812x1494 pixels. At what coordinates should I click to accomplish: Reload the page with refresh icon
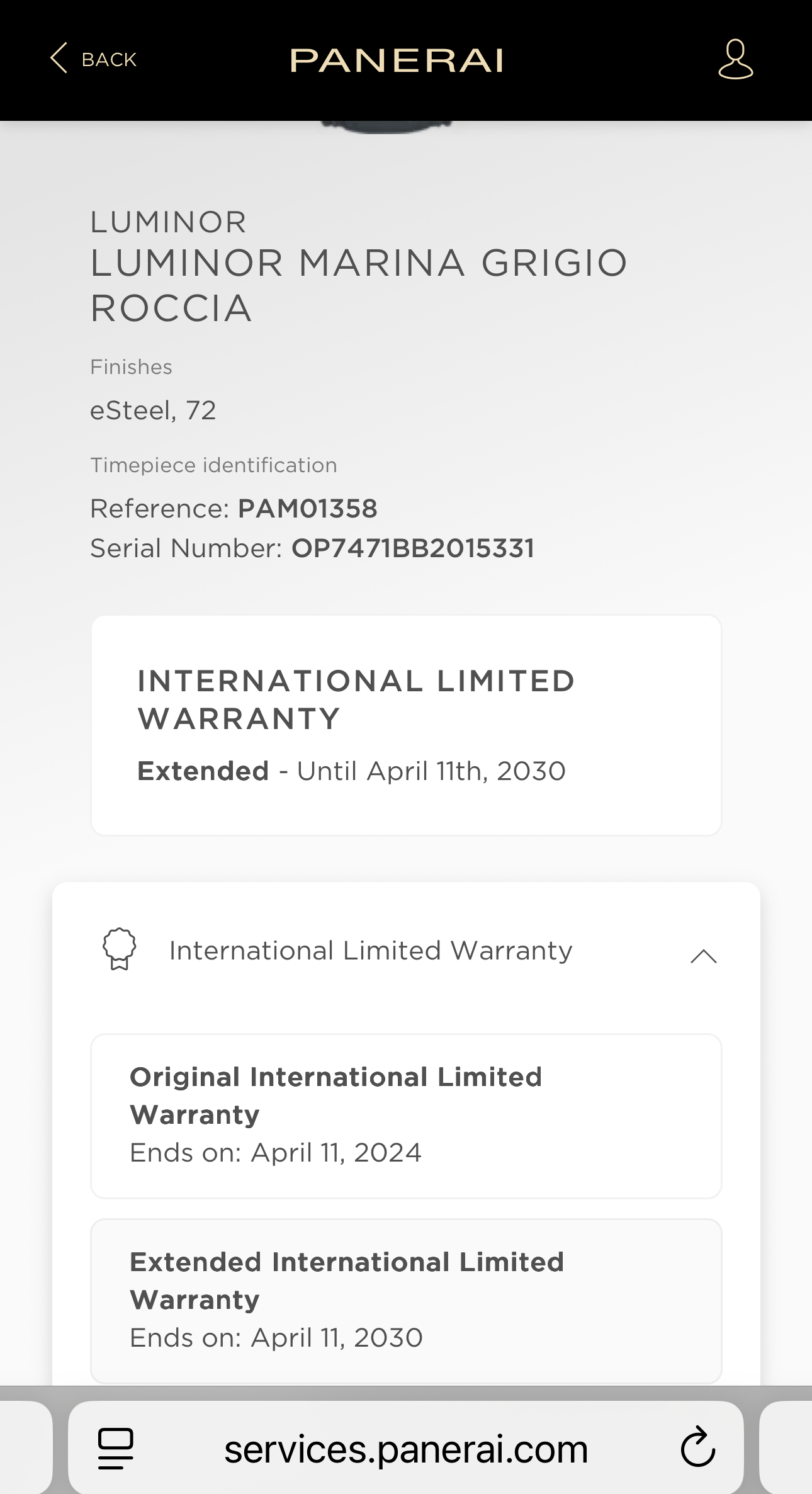click(x=697, y=1448)
